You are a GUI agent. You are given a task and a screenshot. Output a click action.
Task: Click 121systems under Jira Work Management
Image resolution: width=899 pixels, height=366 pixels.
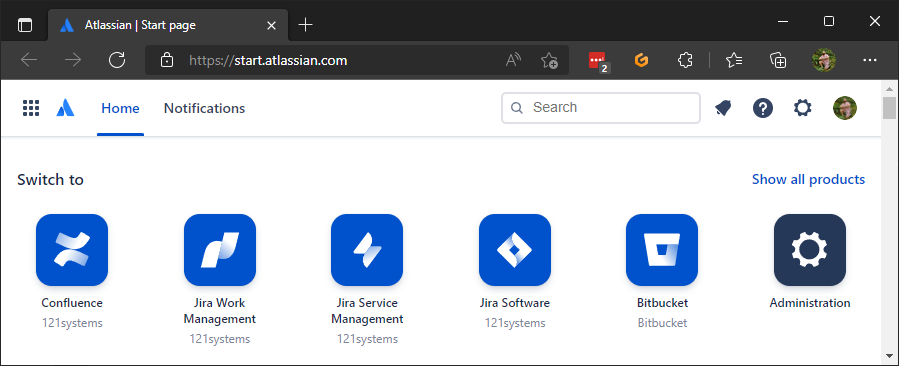tap(220, 339)
